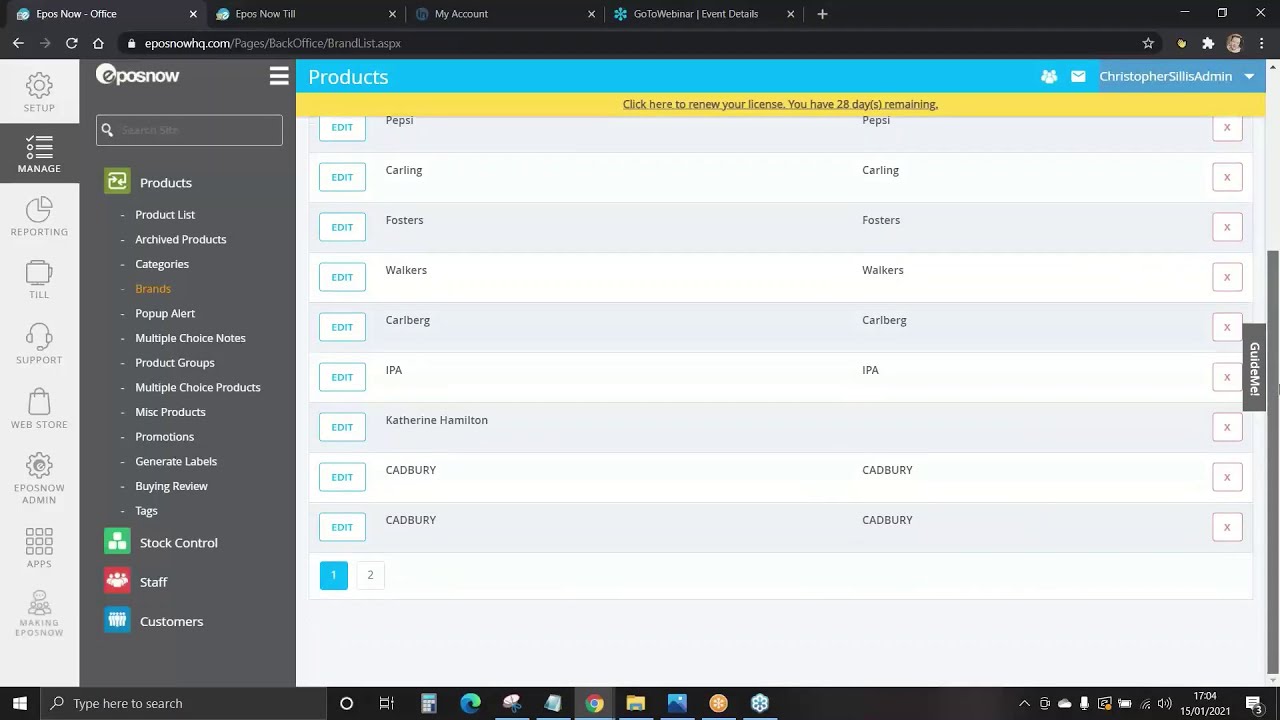Screen dimensions: 1280x720
Task: Open the Making Eposnow section
Action: click(x=39, y=613)
